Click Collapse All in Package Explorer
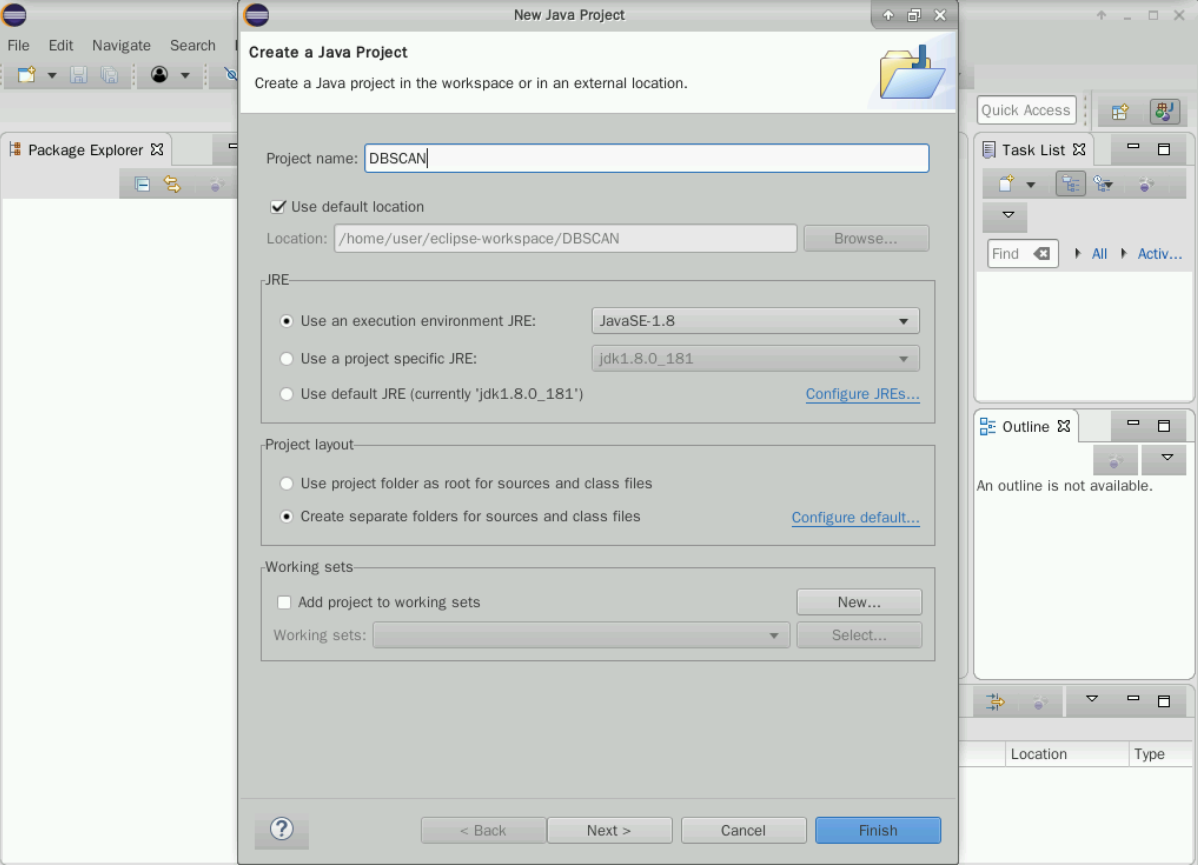This screenshot has width=1198, height=865. point(143,184)
